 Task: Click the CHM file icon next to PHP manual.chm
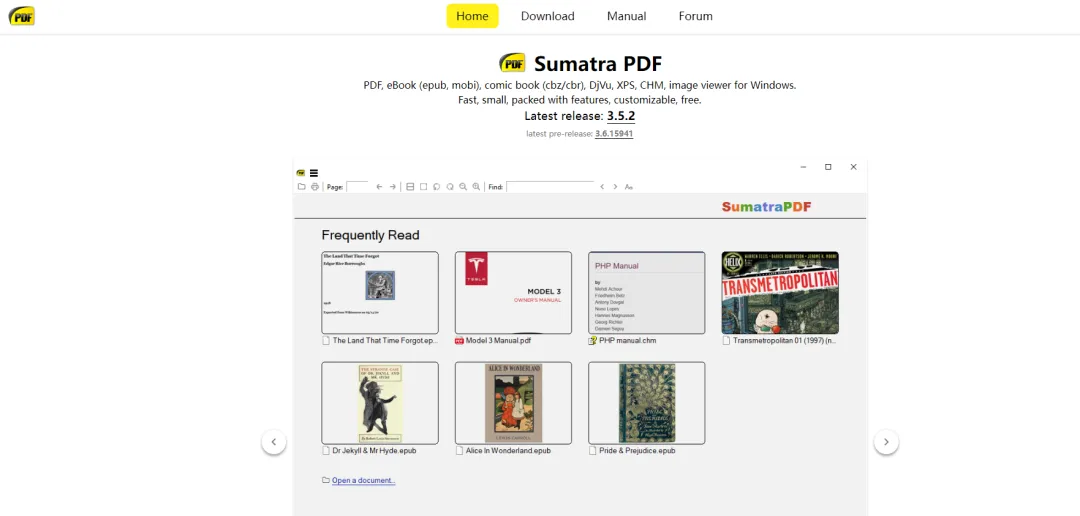point(592,340)
